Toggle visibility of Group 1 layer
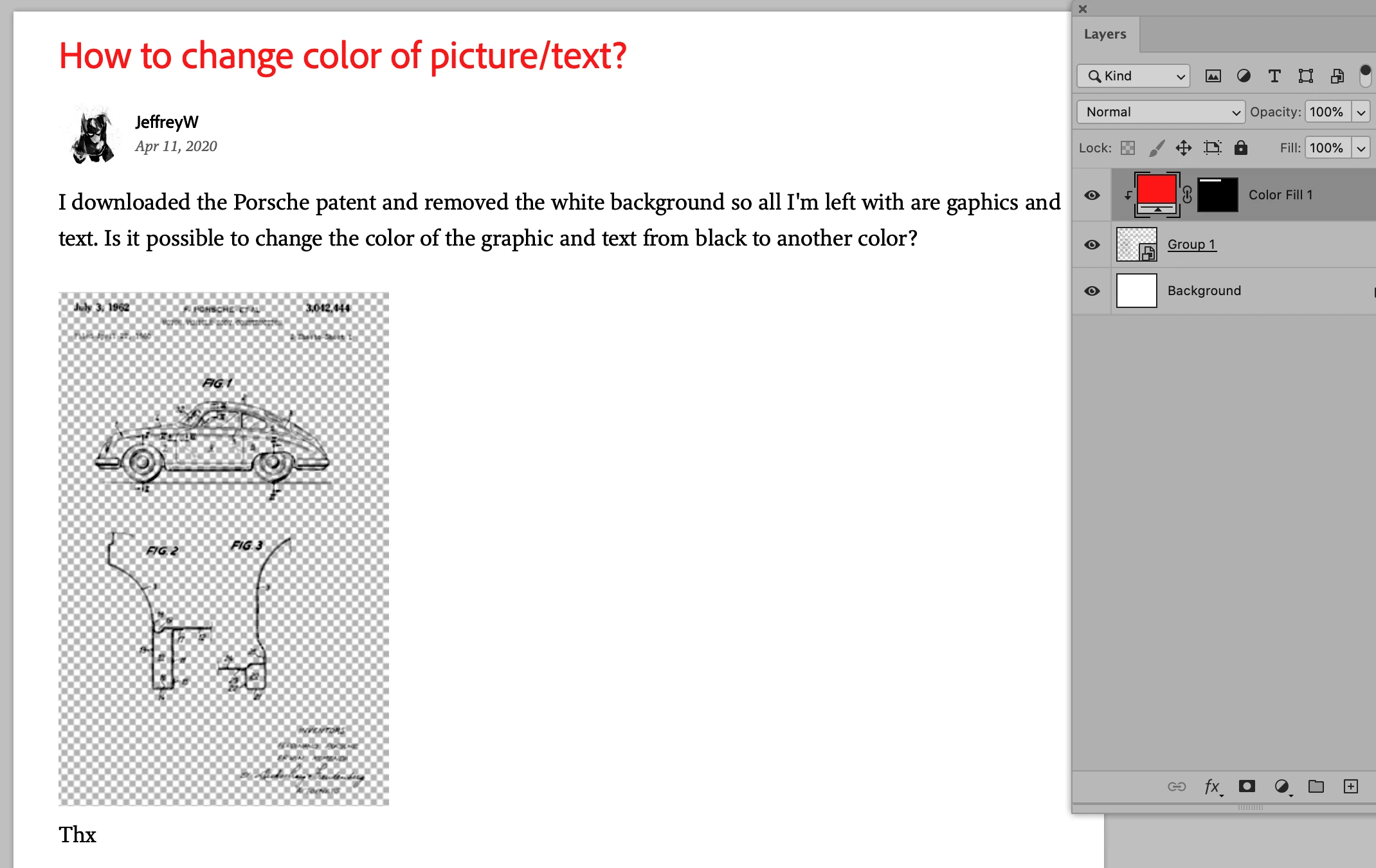 click(x=1092, y=244)
